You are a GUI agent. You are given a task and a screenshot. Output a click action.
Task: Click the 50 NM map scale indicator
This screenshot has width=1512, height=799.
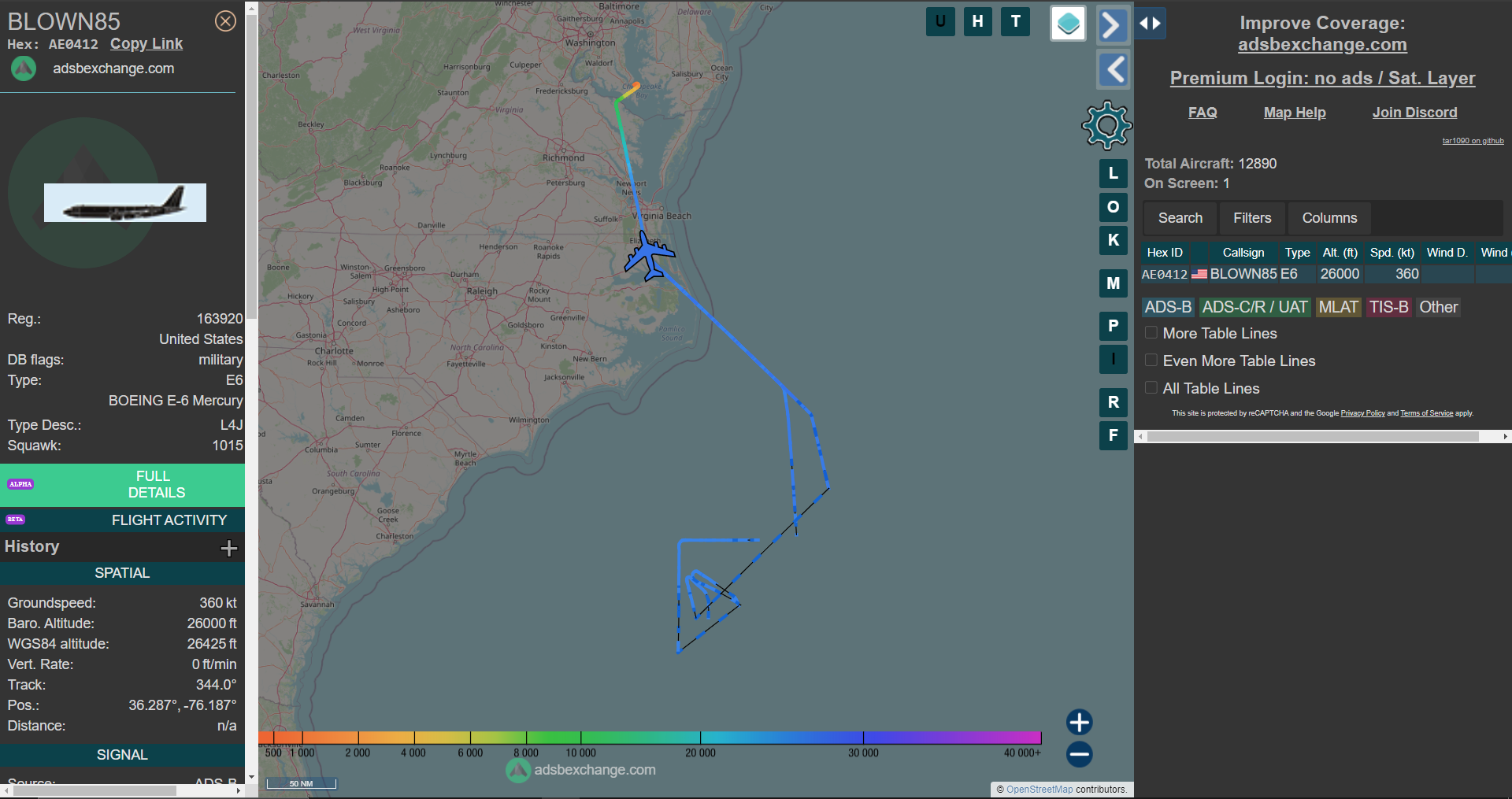(301, 783)
